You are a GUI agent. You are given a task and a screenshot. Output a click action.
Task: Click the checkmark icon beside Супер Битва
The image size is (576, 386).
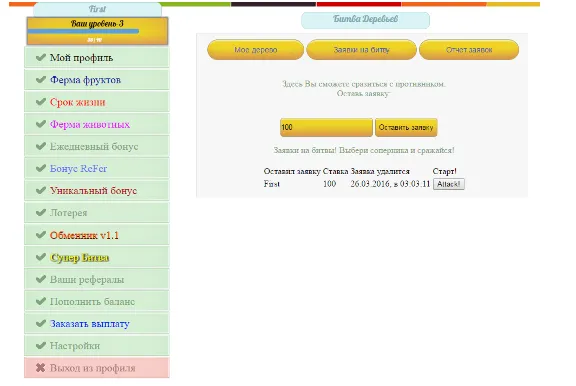(x=41, y=257)
